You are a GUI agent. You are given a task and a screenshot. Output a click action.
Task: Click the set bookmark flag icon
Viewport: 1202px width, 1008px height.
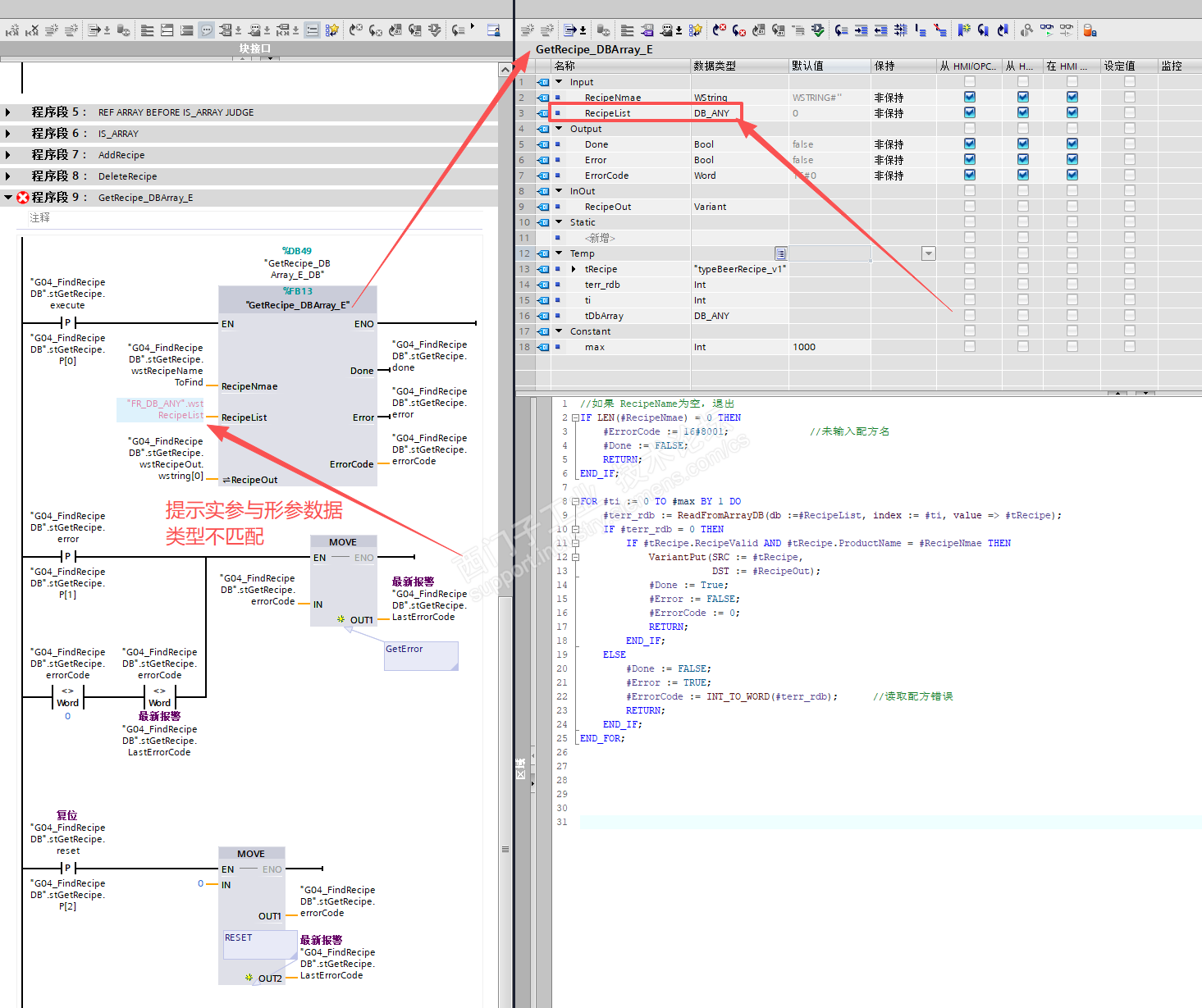(963, 30)
